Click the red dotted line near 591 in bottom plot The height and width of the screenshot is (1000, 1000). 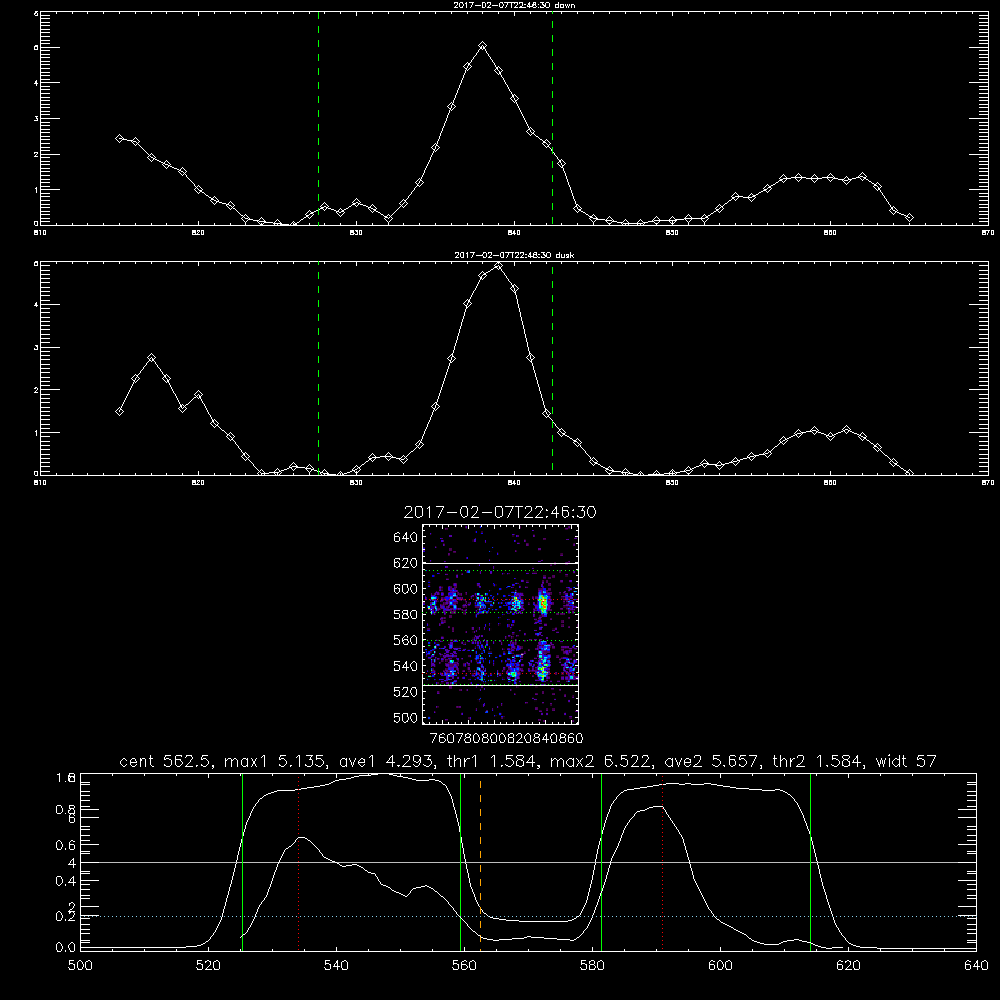pyautogui.click(x=663, y=861)
